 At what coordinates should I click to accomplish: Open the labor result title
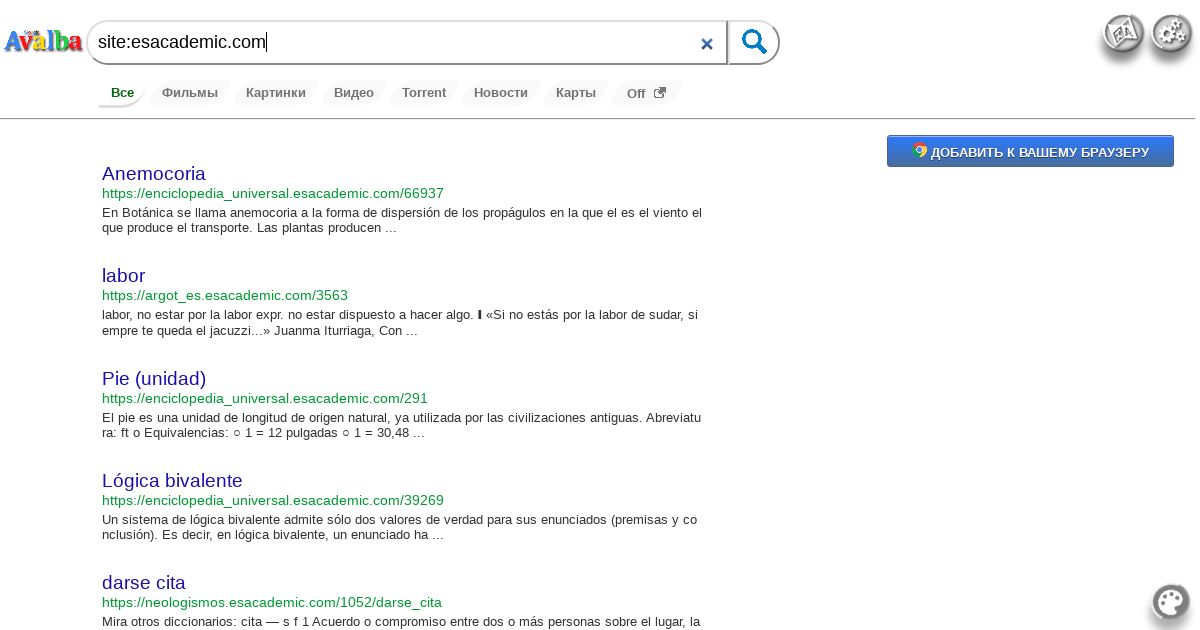tap(123, 275)
